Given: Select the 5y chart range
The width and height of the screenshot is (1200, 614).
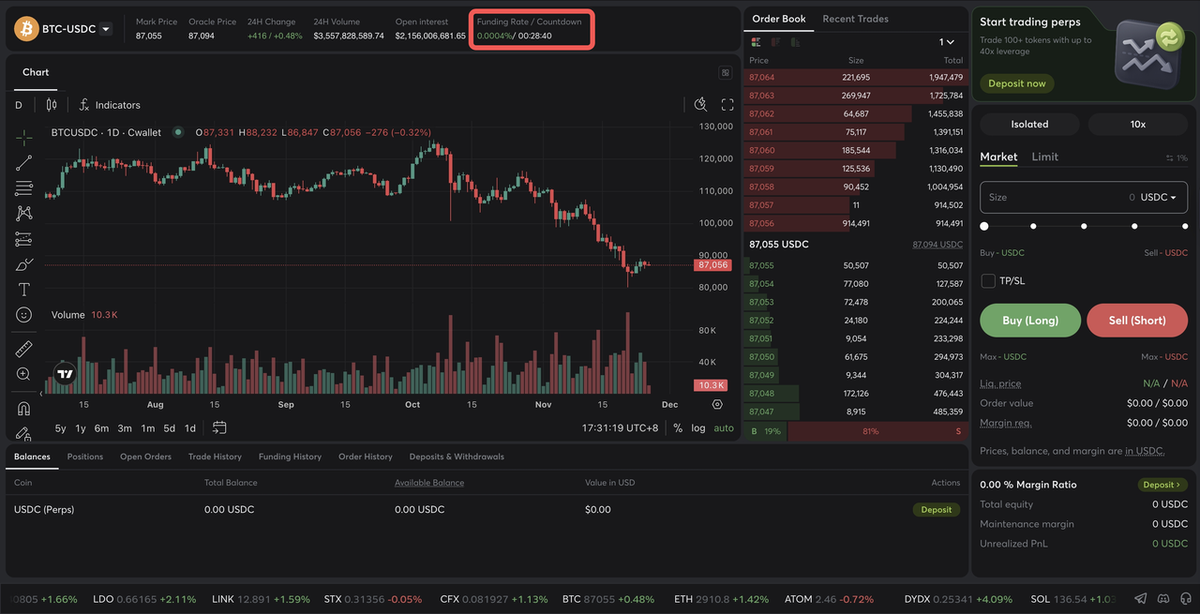Looking at the screenshot, I should point(60,428).
